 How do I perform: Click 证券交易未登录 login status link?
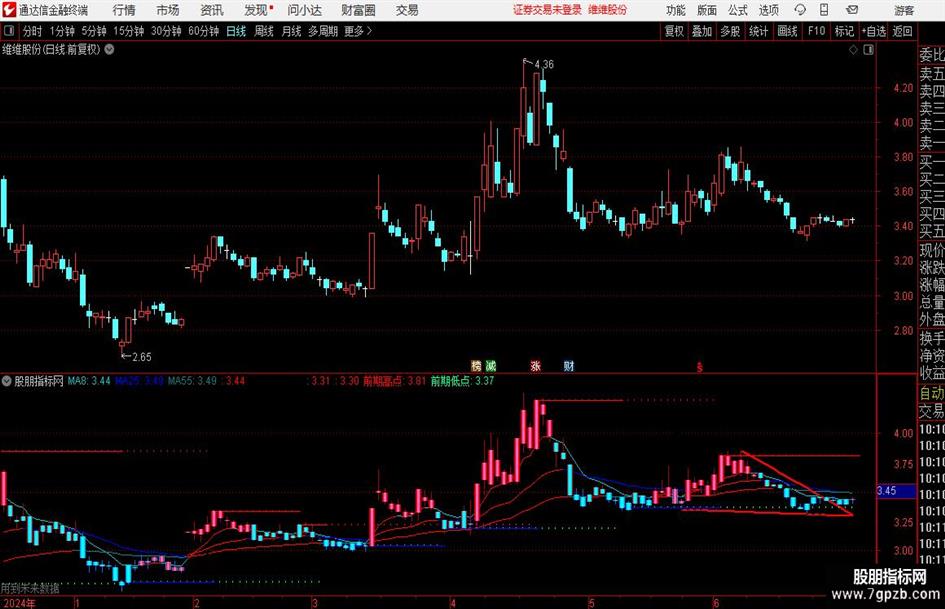coord(547,10)
